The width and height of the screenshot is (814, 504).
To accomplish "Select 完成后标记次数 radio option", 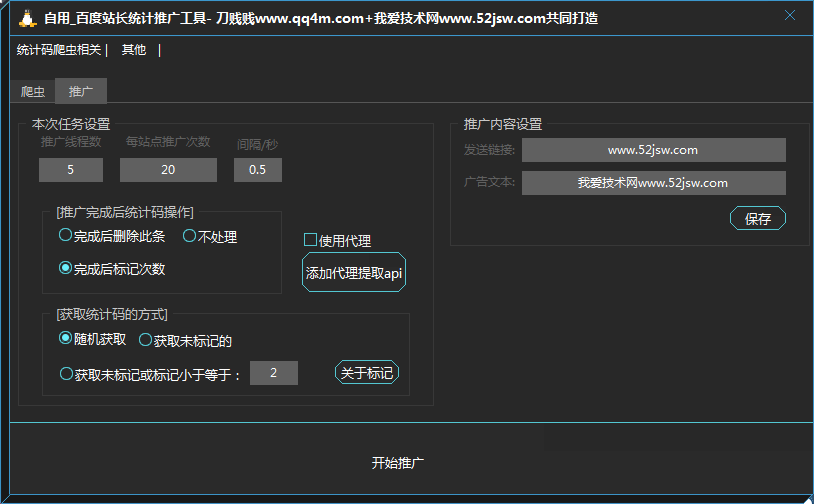I will click(112, 268).
